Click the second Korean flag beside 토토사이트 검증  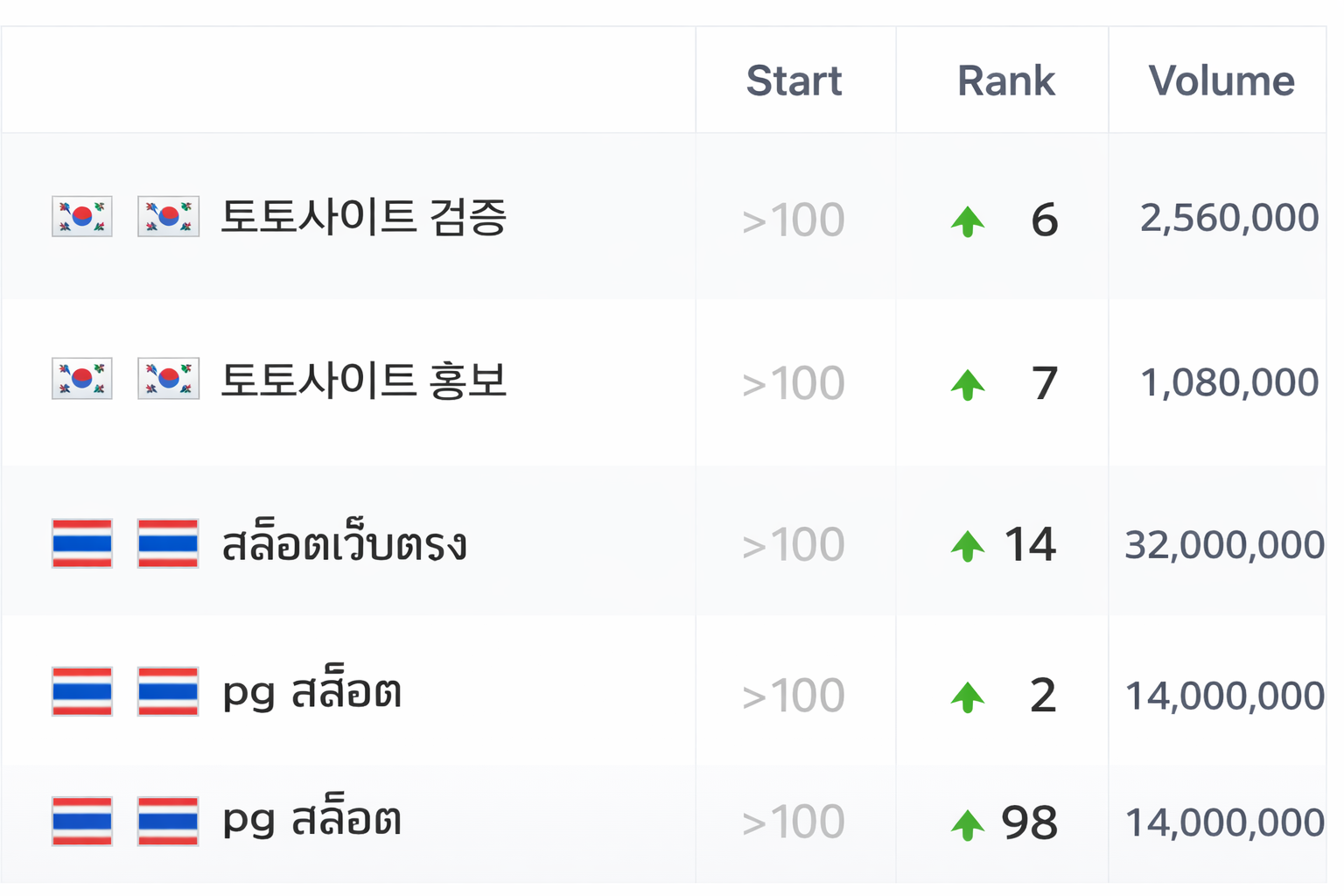[x=168, y=216]
